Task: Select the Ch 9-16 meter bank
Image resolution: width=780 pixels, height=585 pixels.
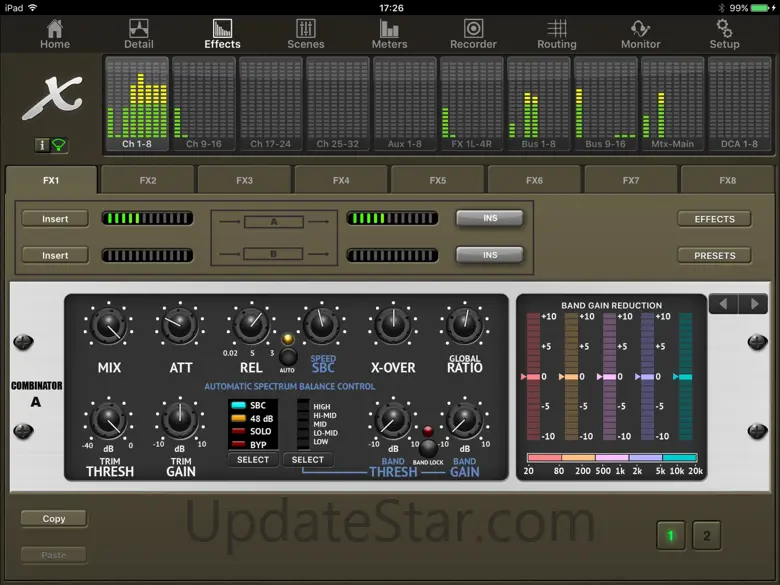Action: coord(204,103)
